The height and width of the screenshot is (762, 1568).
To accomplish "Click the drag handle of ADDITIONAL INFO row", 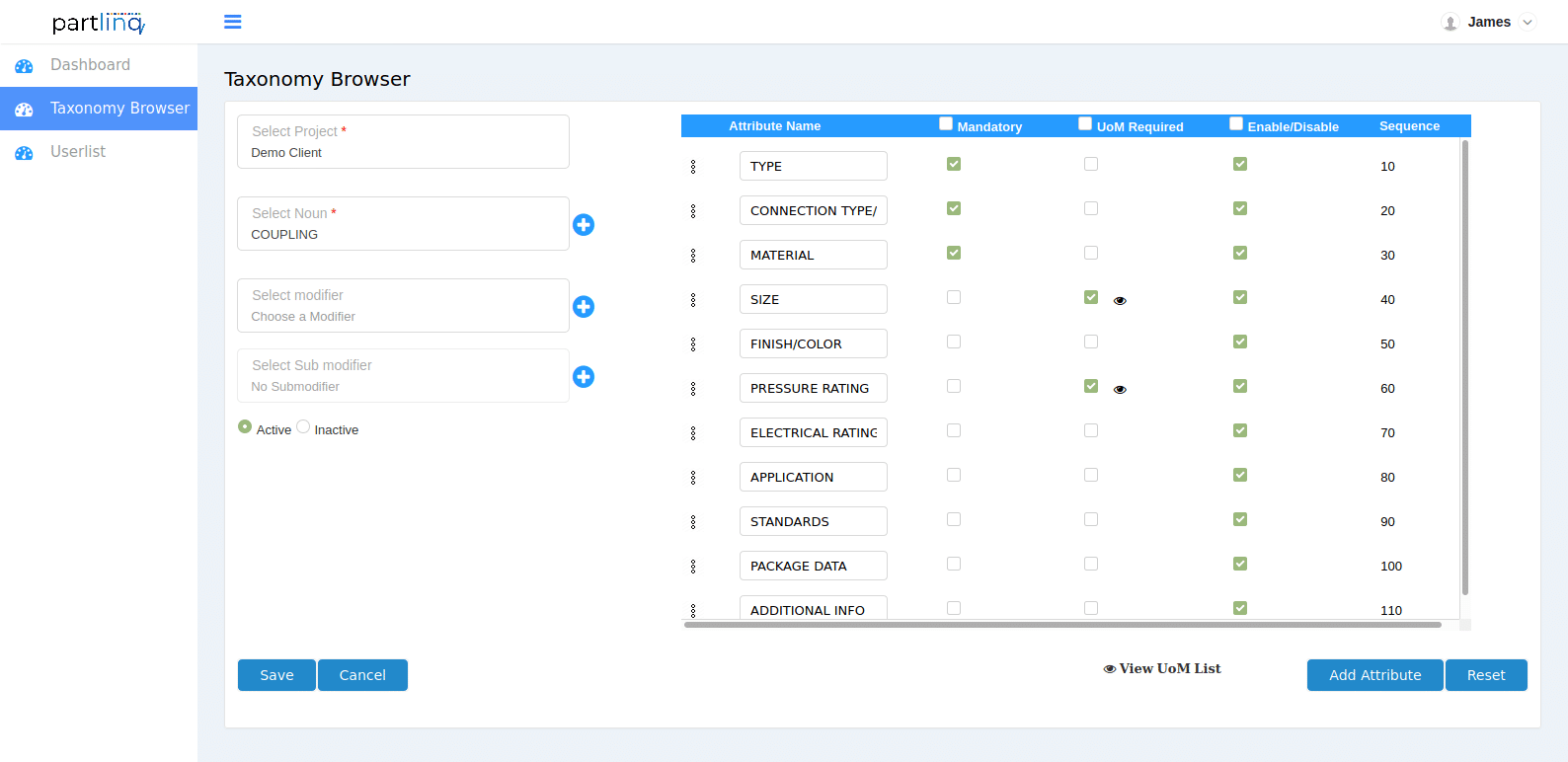I will click(x=693, y=611).
